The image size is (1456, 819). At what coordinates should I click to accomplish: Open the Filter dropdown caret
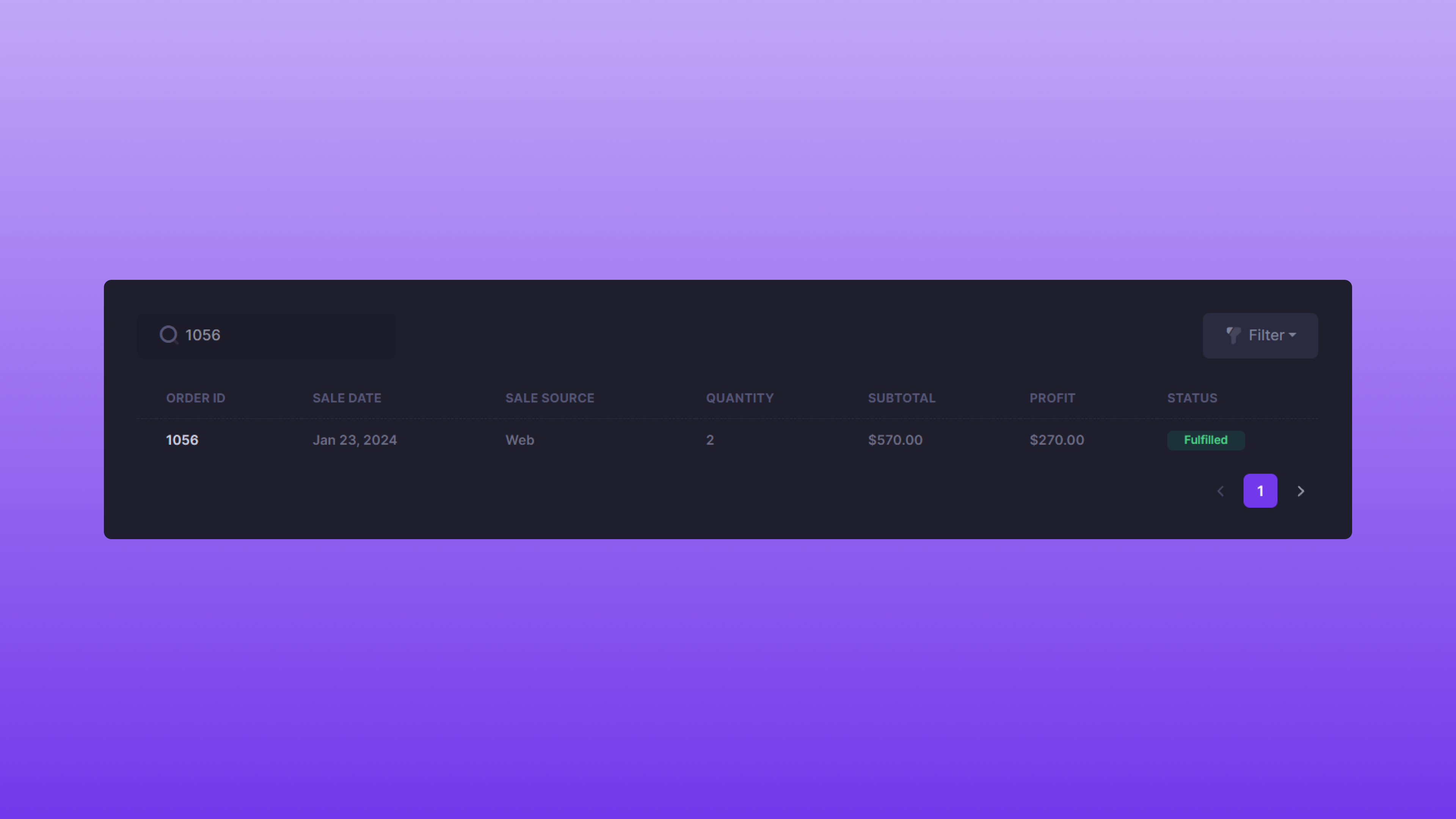pyautogui.click(x=1293, y=335)
